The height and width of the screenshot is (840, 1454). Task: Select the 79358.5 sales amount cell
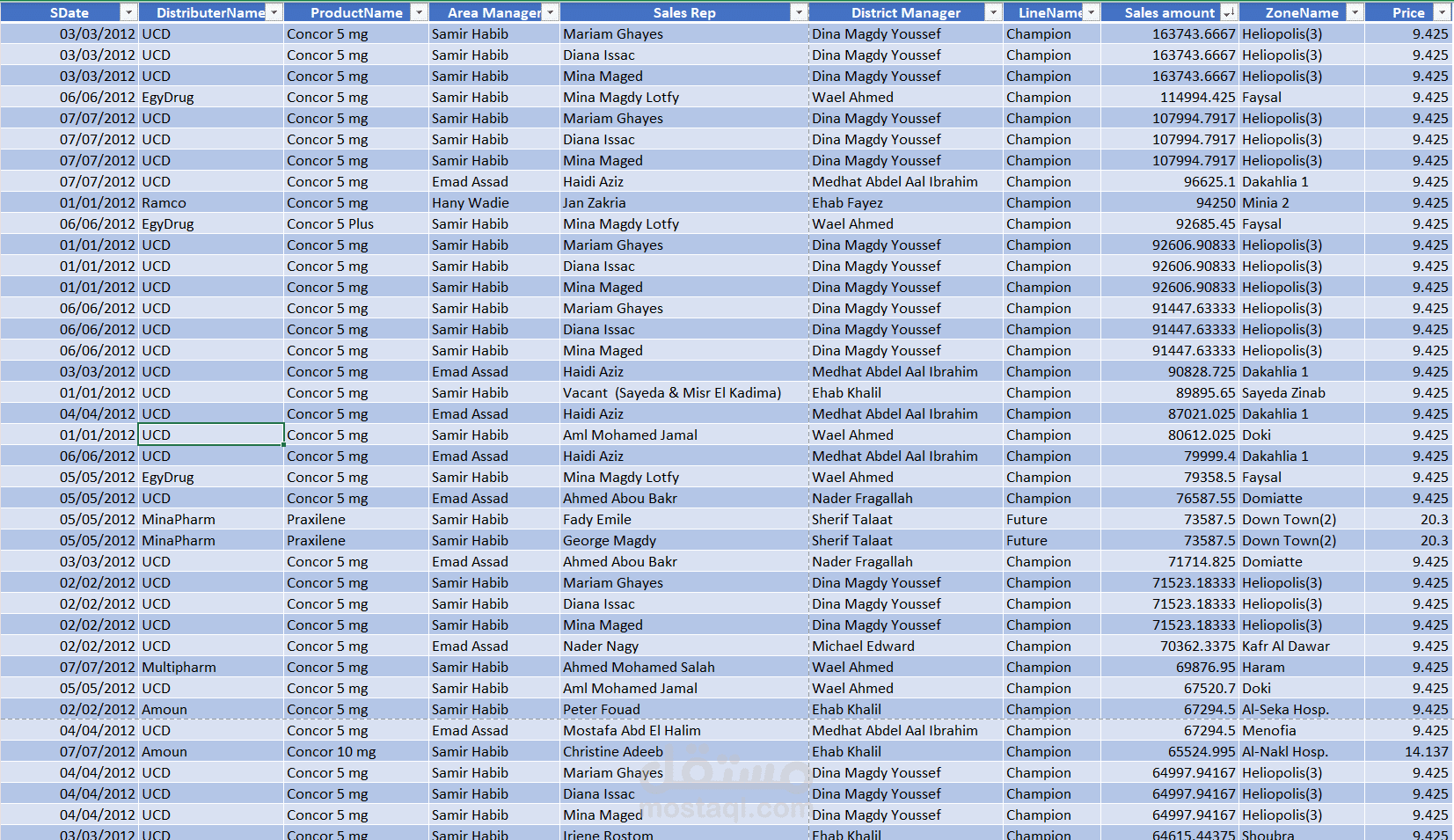click(x=1170, y=477)
